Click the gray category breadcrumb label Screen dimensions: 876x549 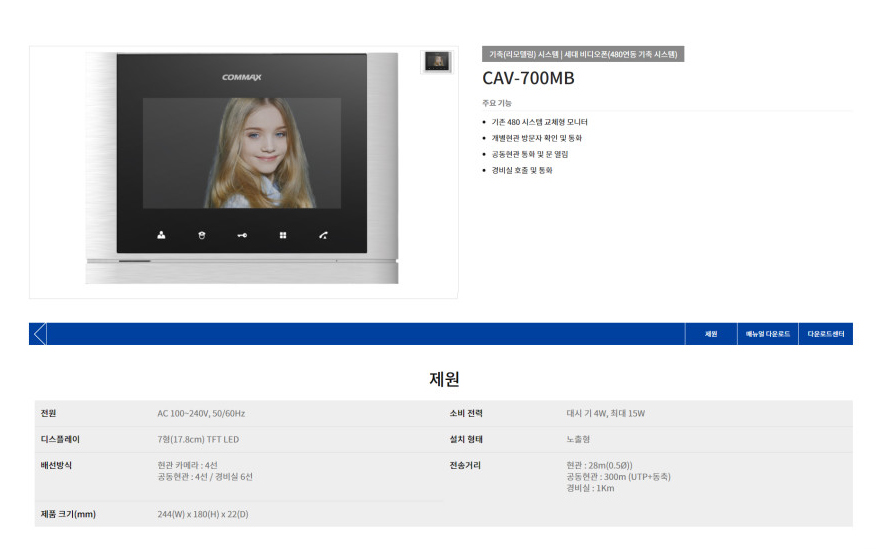(583, 54)
